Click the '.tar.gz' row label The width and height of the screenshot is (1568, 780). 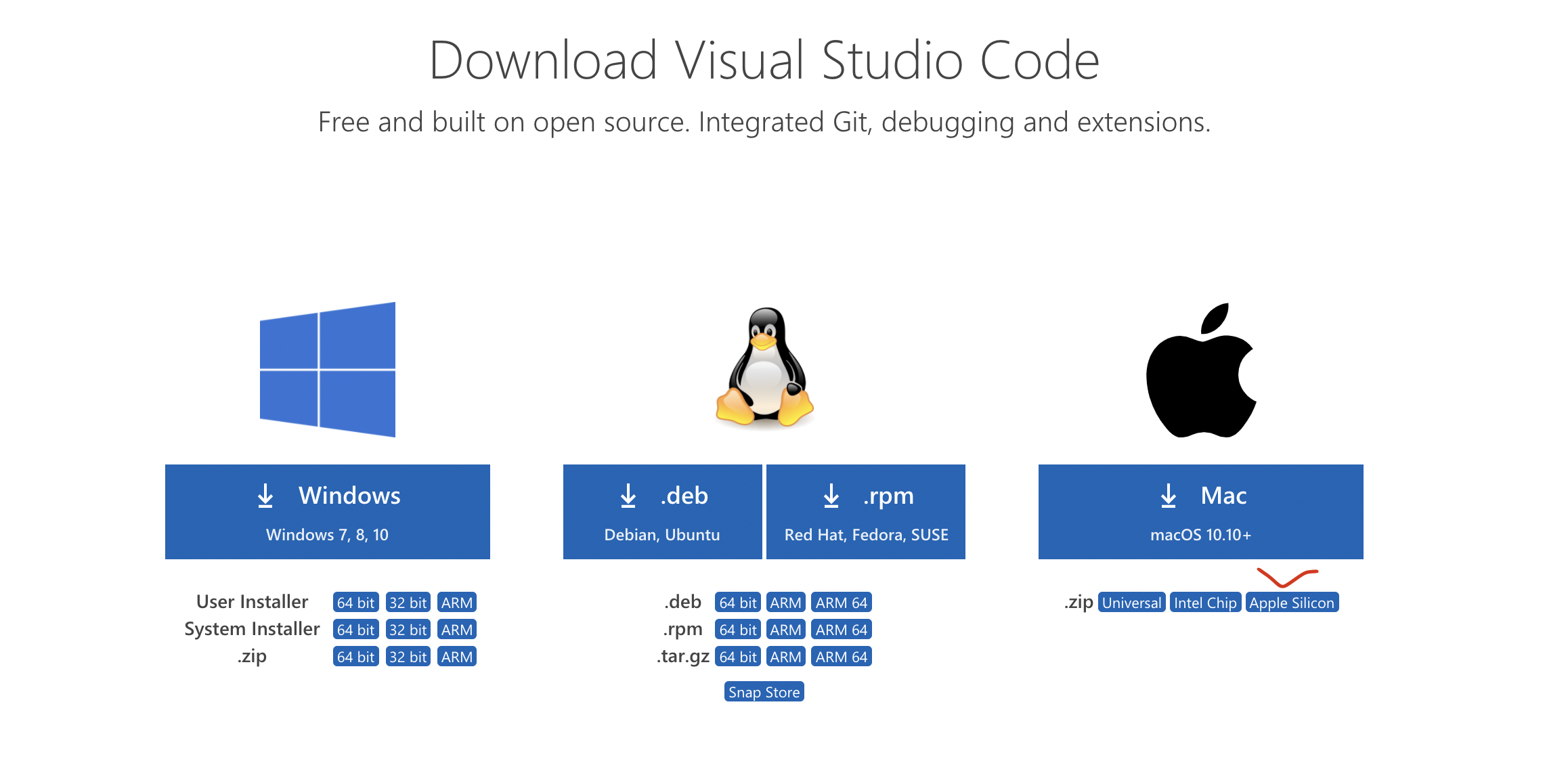pyautogui.click(x=682, y=657)
